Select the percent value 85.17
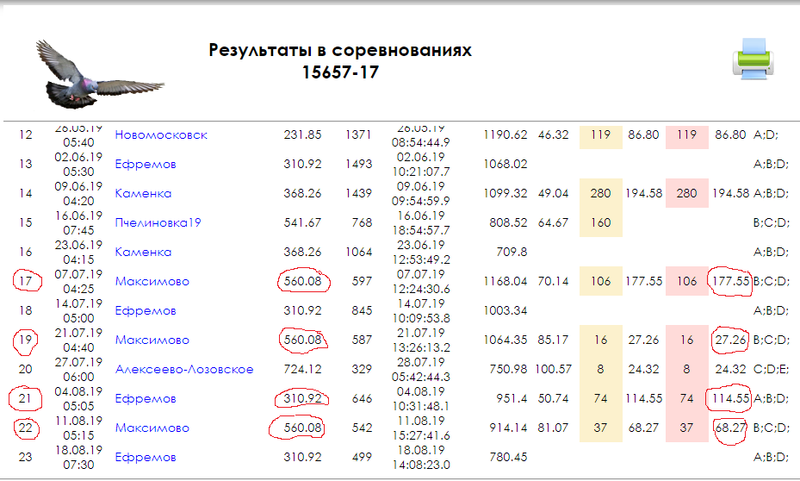Viewport: 800px width, 481px height. pos(553,340)
